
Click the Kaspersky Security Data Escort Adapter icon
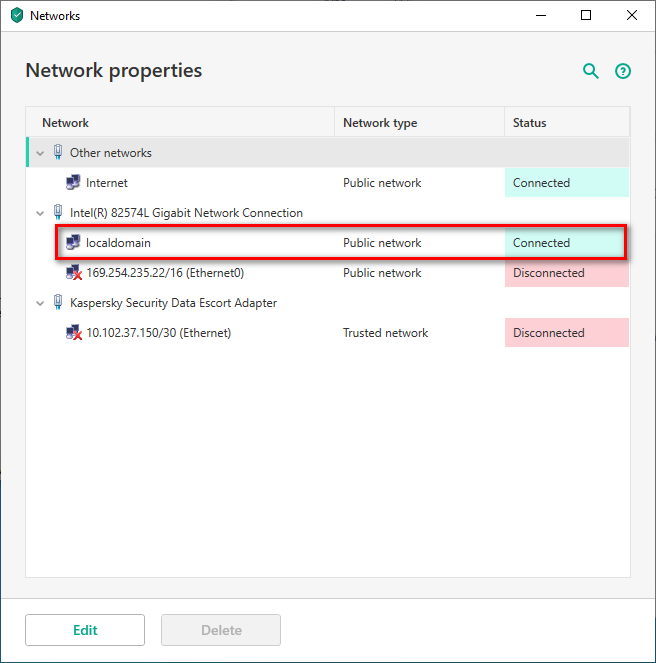(x=57, y=303)
